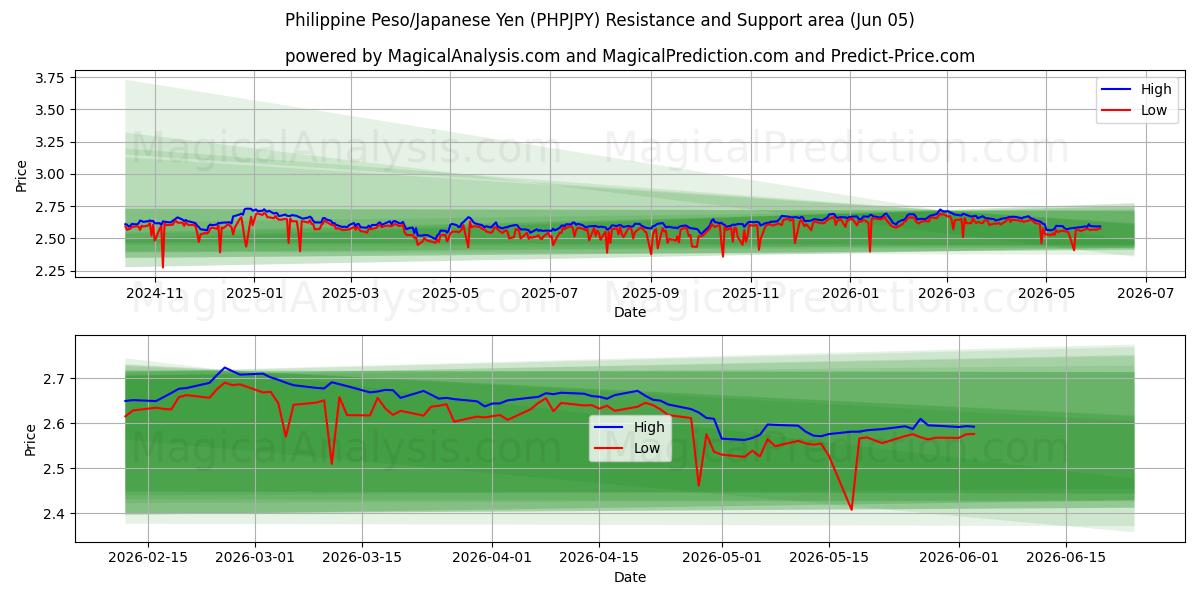Click the top chart 'Date' axis label

pos(630,312)
